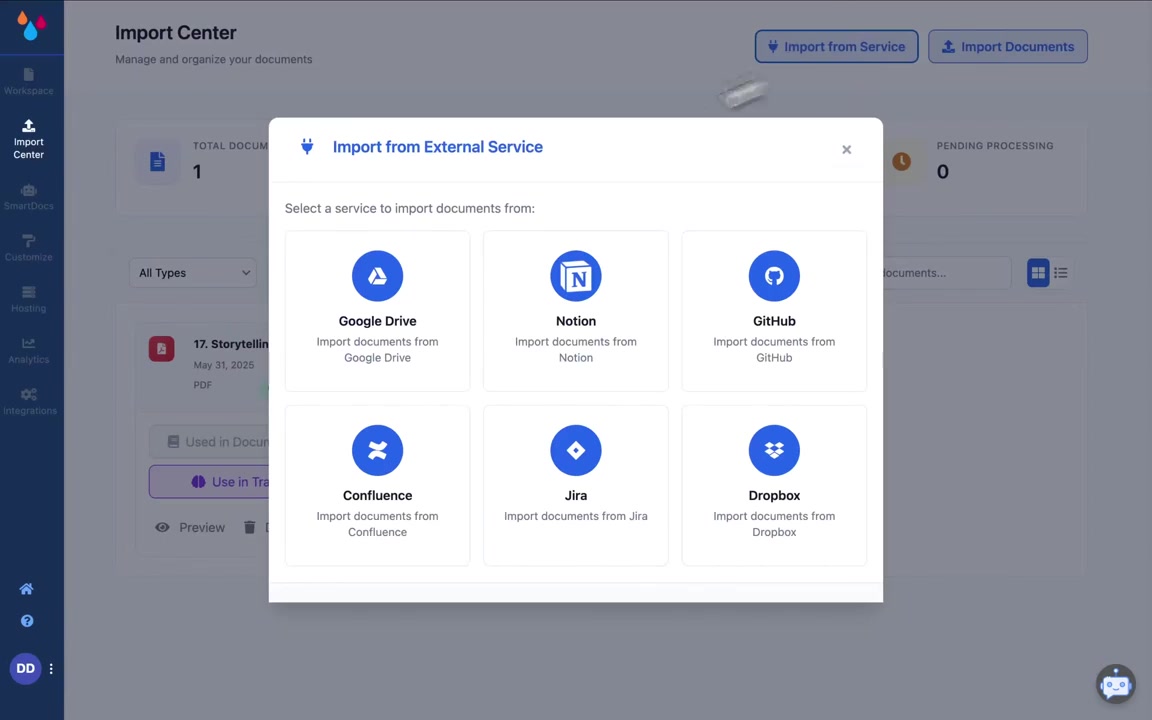1152x720 pixels.
Task: Open the user options three-dot menu
Action: pyautogui.click(x=51, y=669)
